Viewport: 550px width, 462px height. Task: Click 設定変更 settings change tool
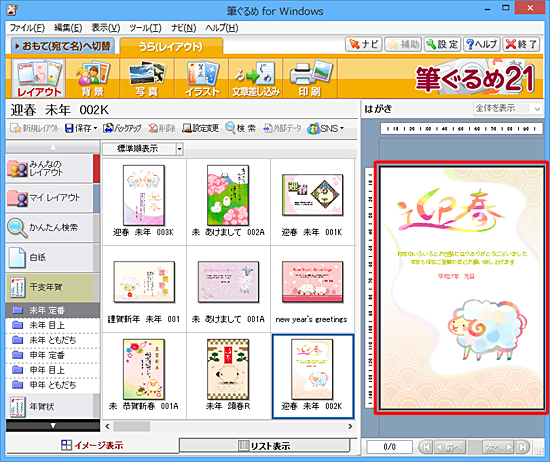tap(201, 128)
